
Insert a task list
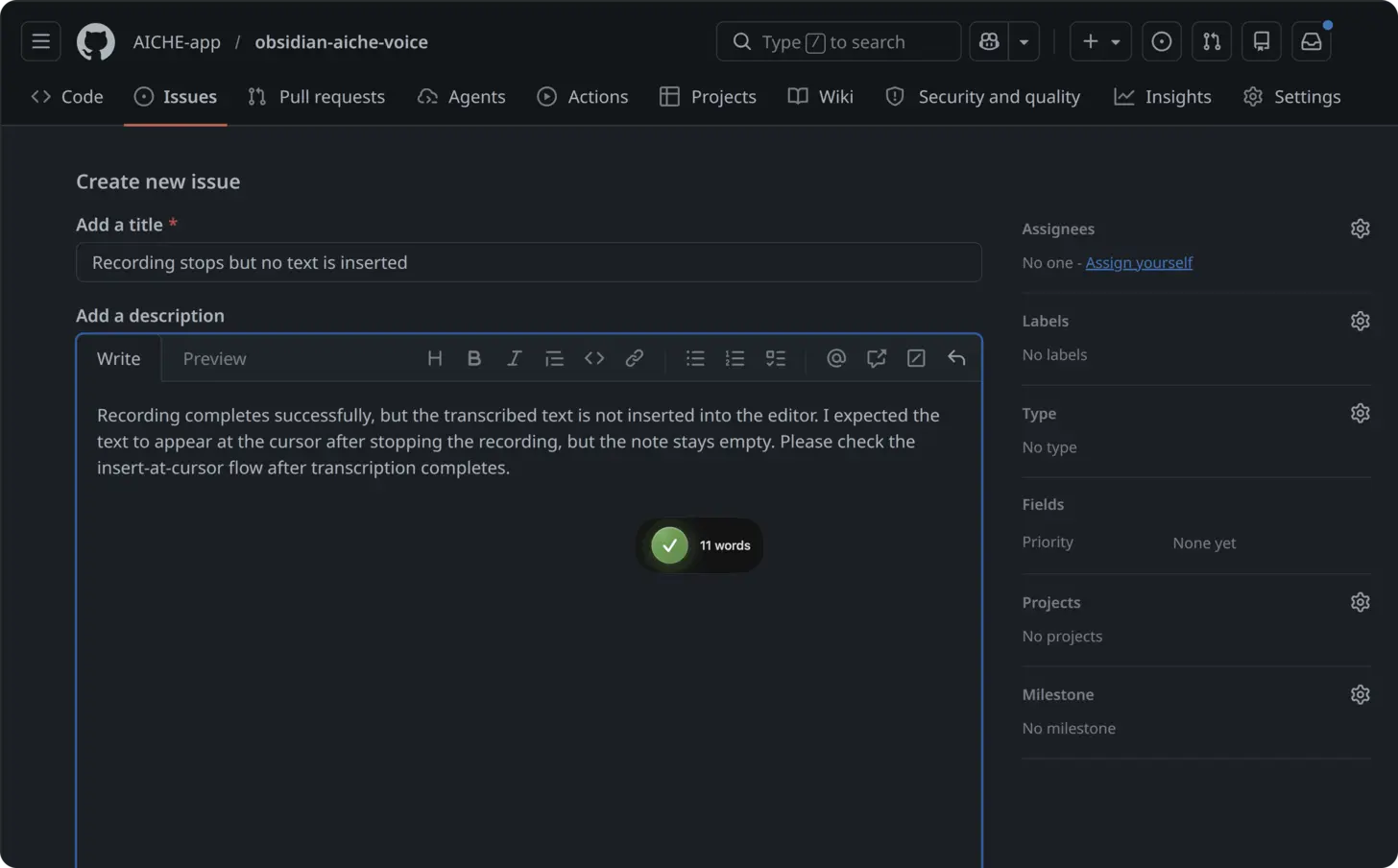tap(776, 358)
